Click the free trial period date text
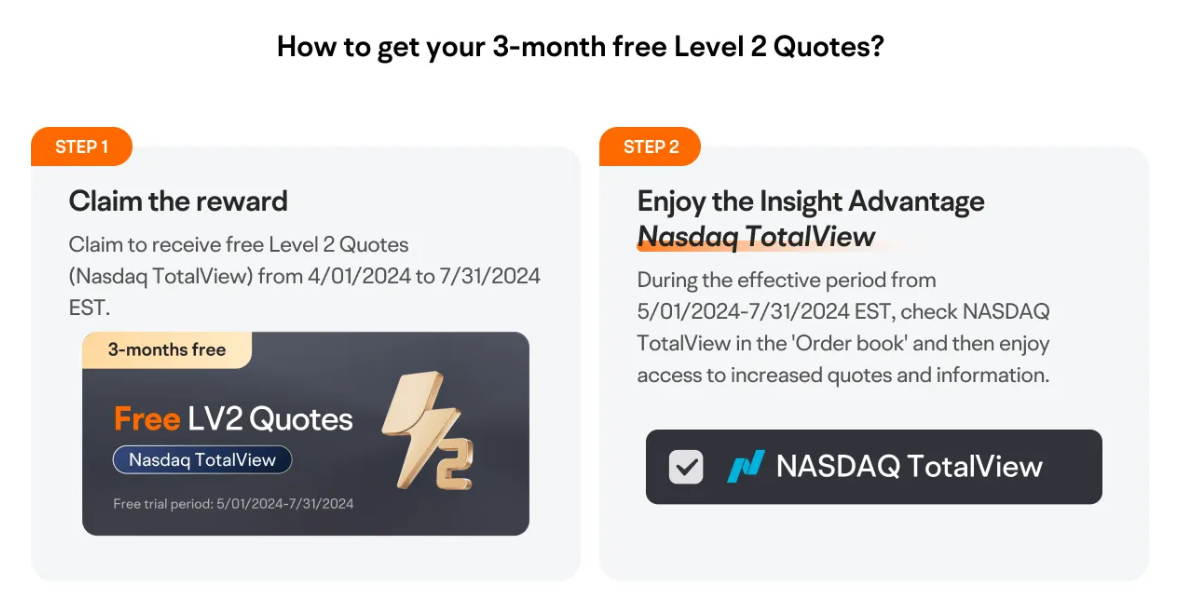Viewport: 1180px width, 605px height. 233,504
